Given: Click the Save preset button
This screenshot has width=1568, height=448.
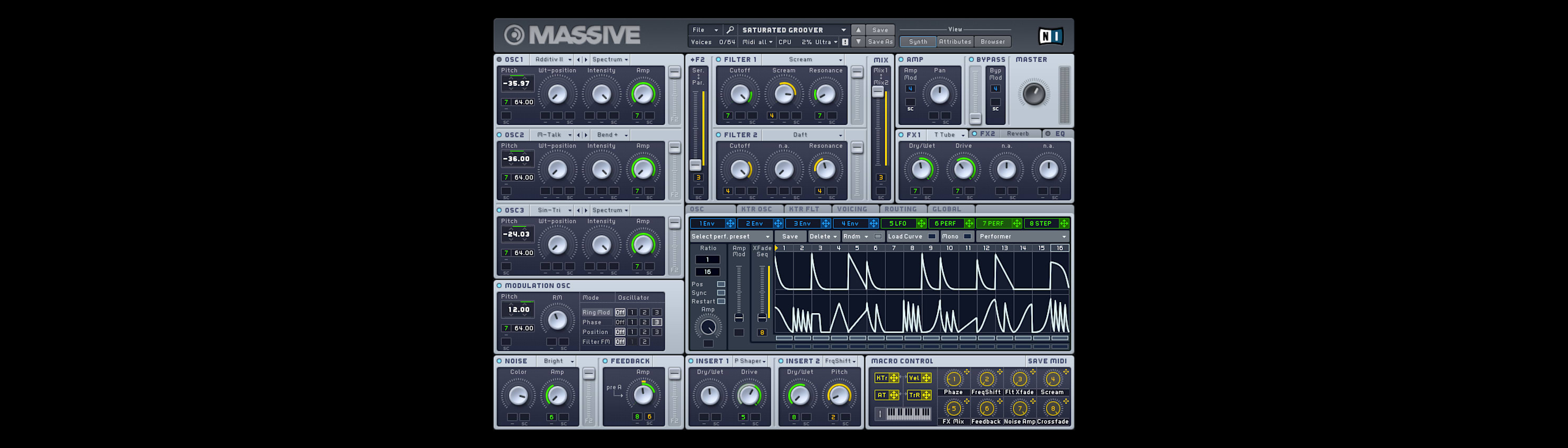Looking at the screenshot, I should pyautogui.click(x=880, y=30).
